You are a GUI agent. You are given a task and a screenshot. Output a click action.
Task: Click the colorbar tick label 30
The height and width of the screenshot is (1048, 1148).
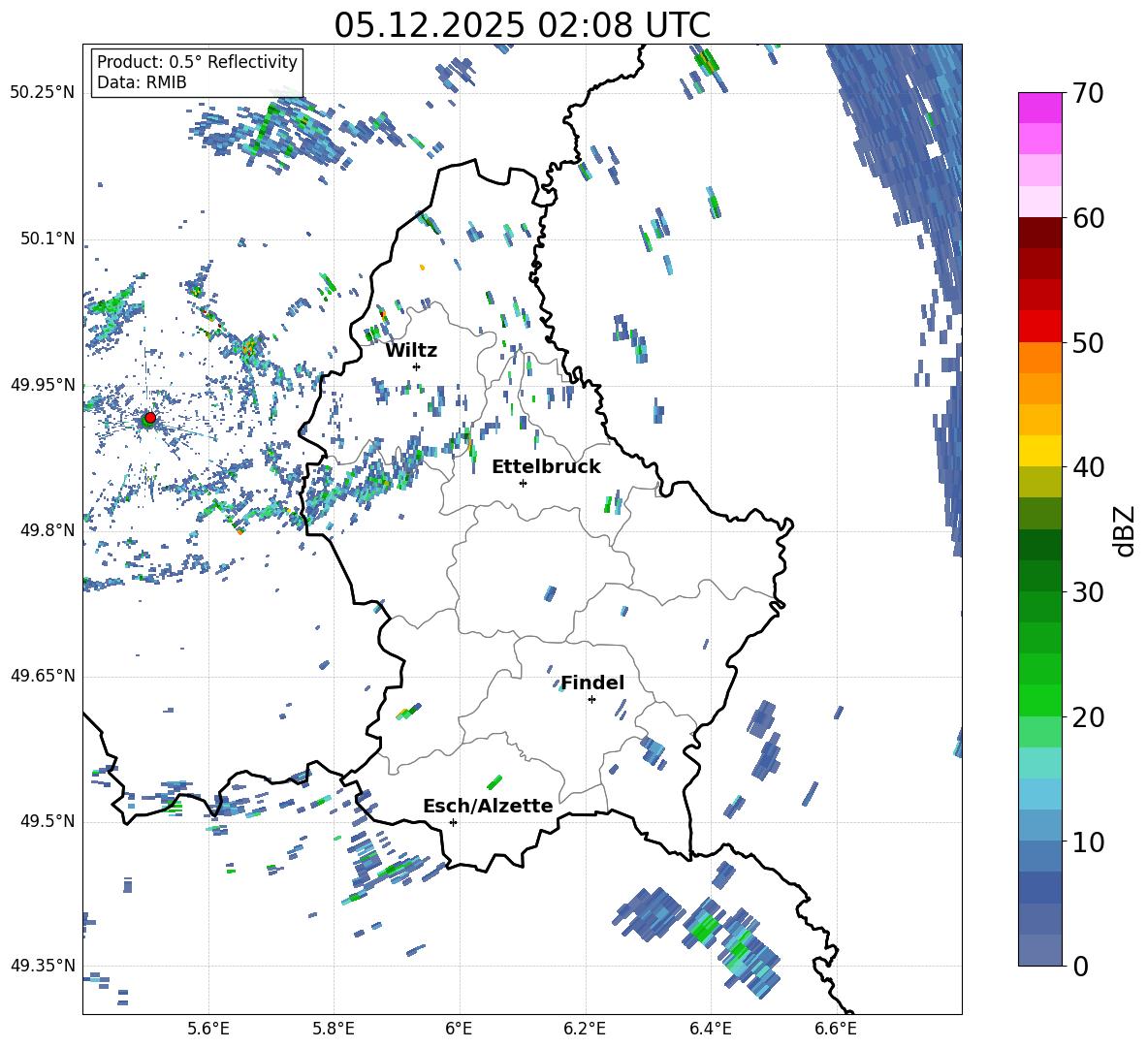coord(1088,592)
